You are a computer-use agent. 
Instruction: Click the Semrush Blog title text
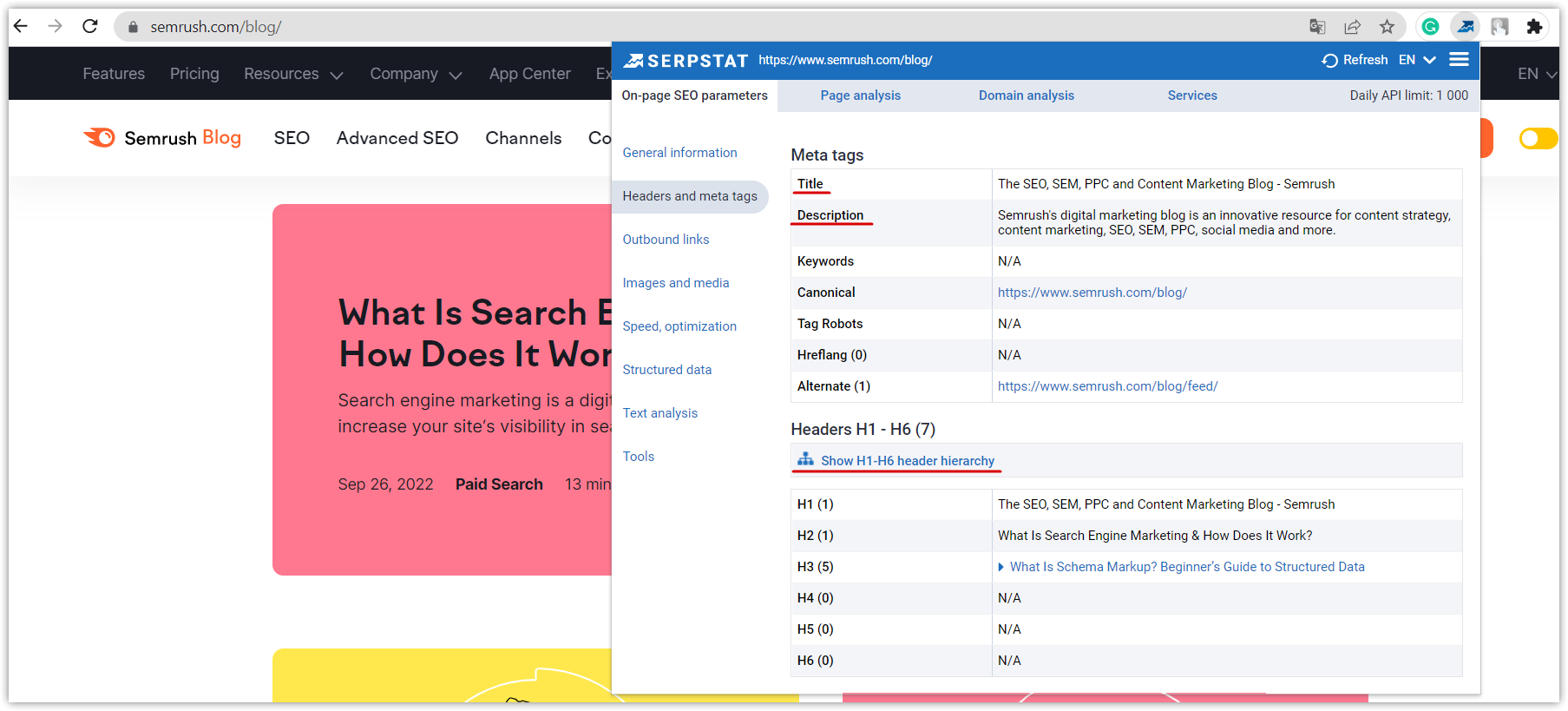182,138
